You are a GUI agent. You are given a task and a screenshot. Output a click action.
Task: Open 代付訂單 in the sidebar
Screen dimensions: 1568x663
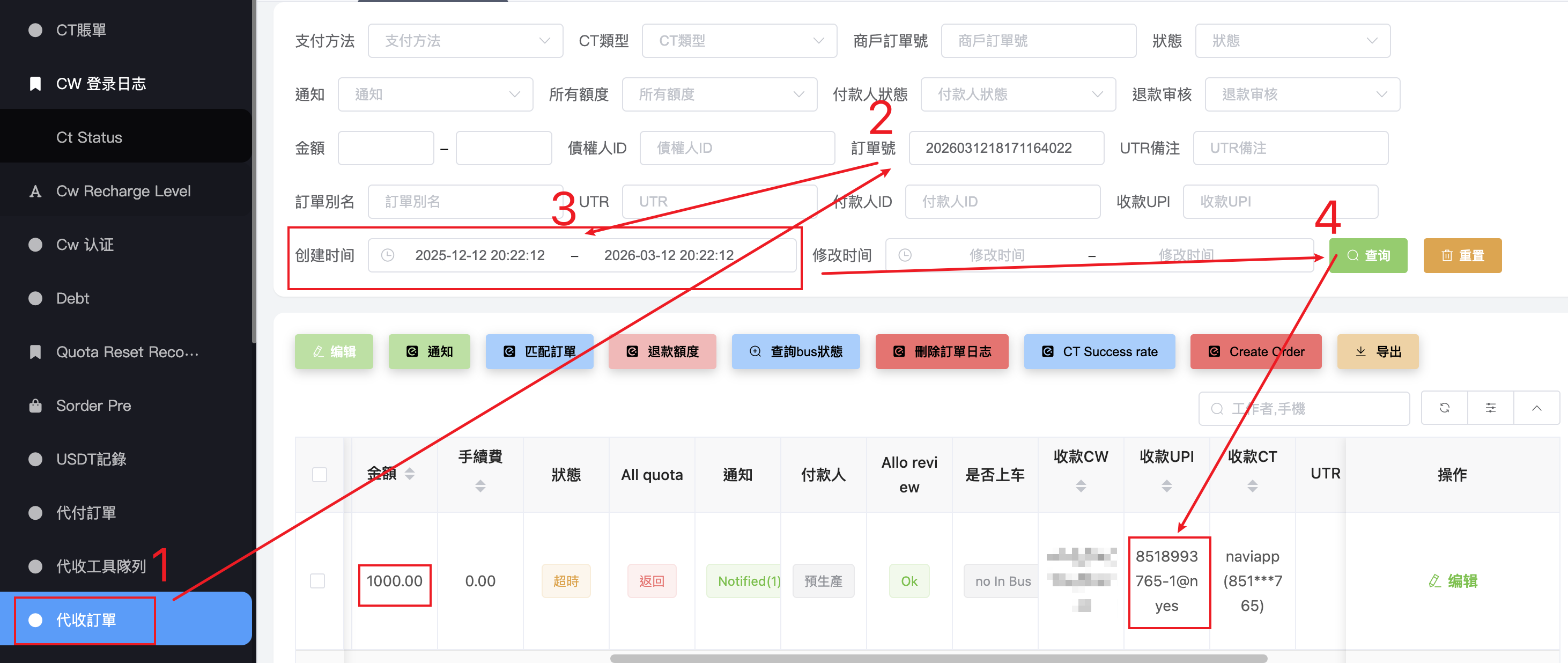coord(86,513)
